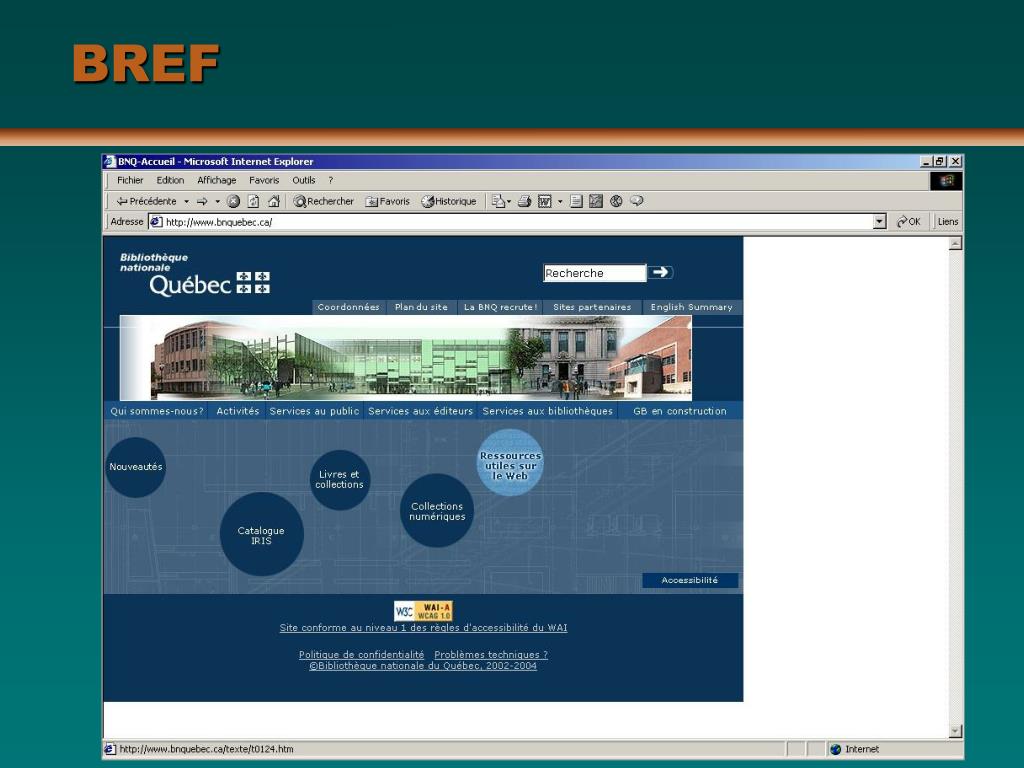Screen dimensions: 1024x768
Task: Expand the address bar dropdown arrow
Action: pyautogui.click(x=879, y=222)
